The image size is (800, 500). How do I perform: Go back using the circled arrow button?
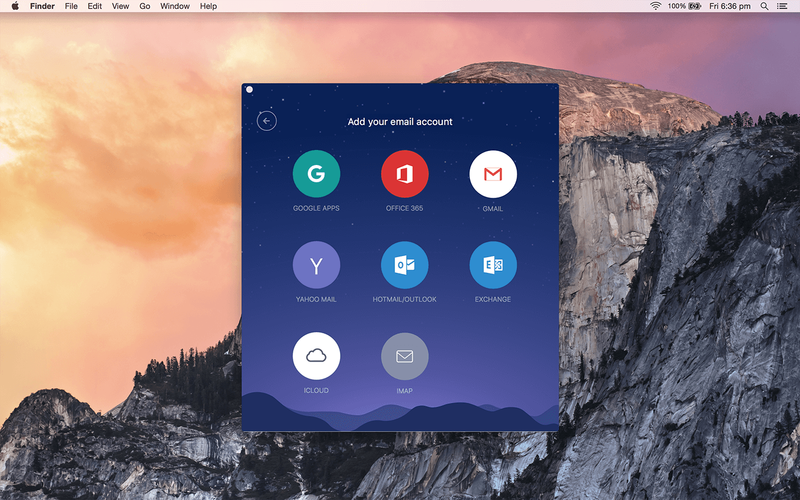point(267,121)
